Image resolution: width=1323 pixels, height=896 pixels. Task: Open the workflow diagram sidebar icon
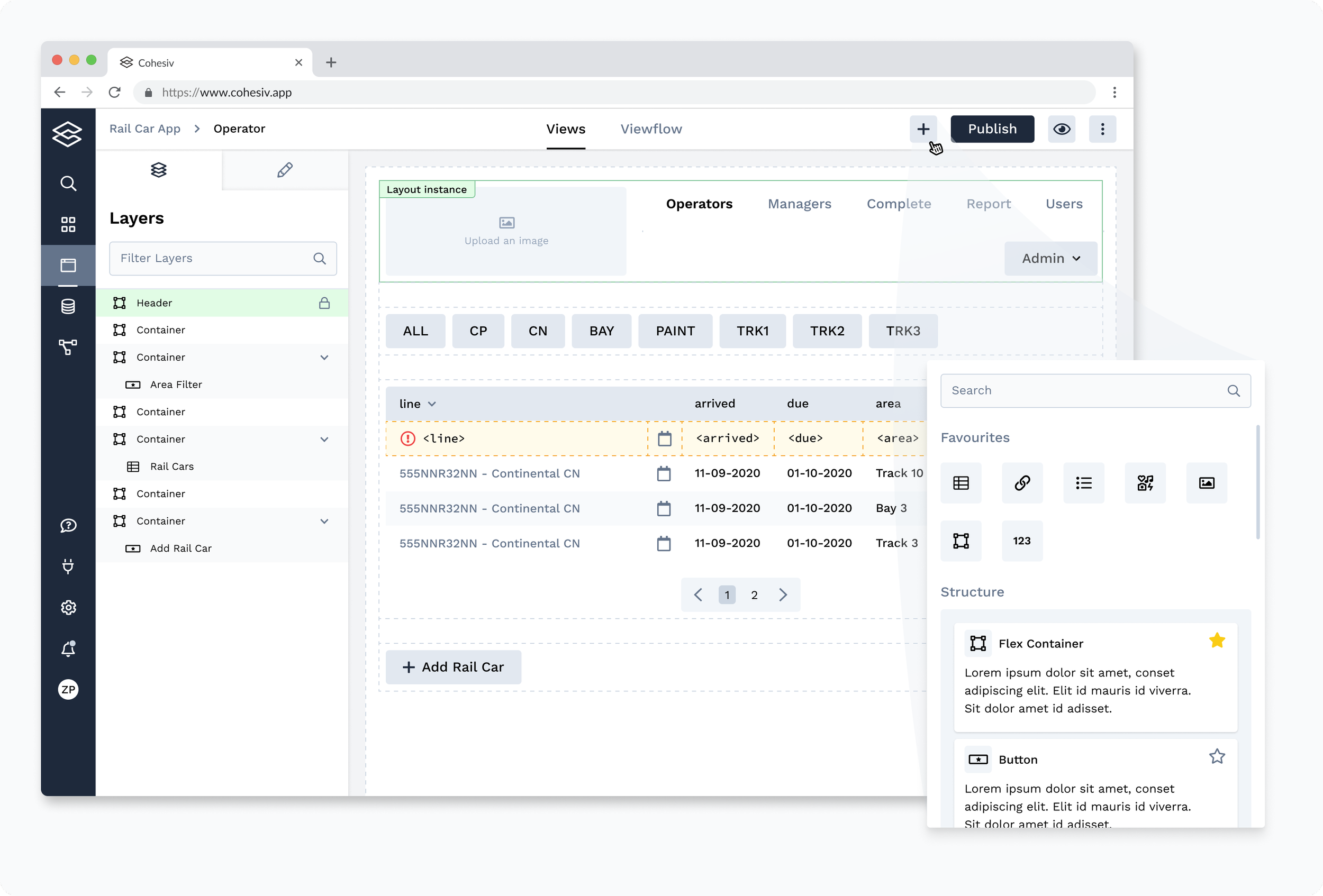tap(68, 347)
